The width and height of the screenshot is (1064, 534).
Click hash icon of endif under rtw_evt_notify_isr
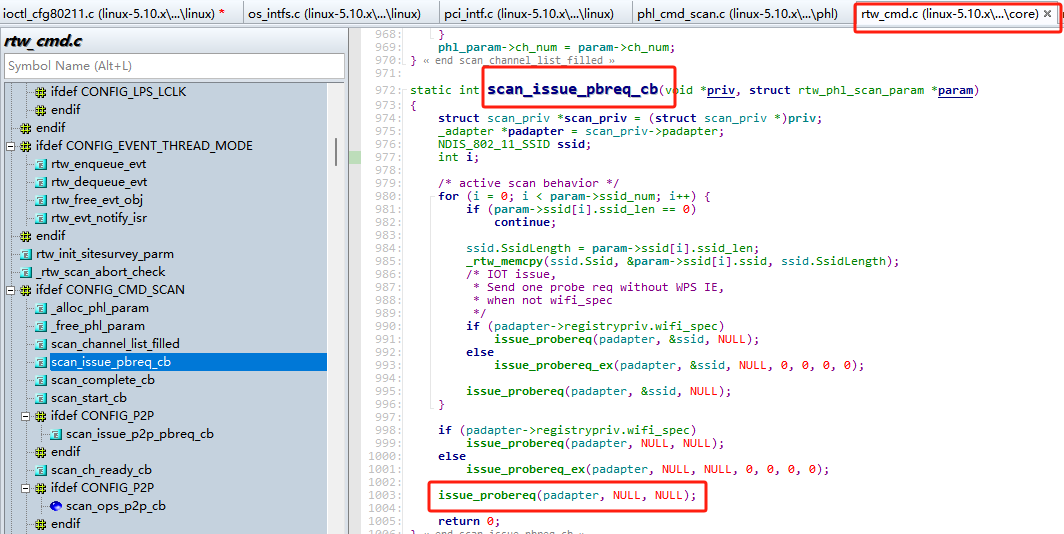tap(25, 236)
